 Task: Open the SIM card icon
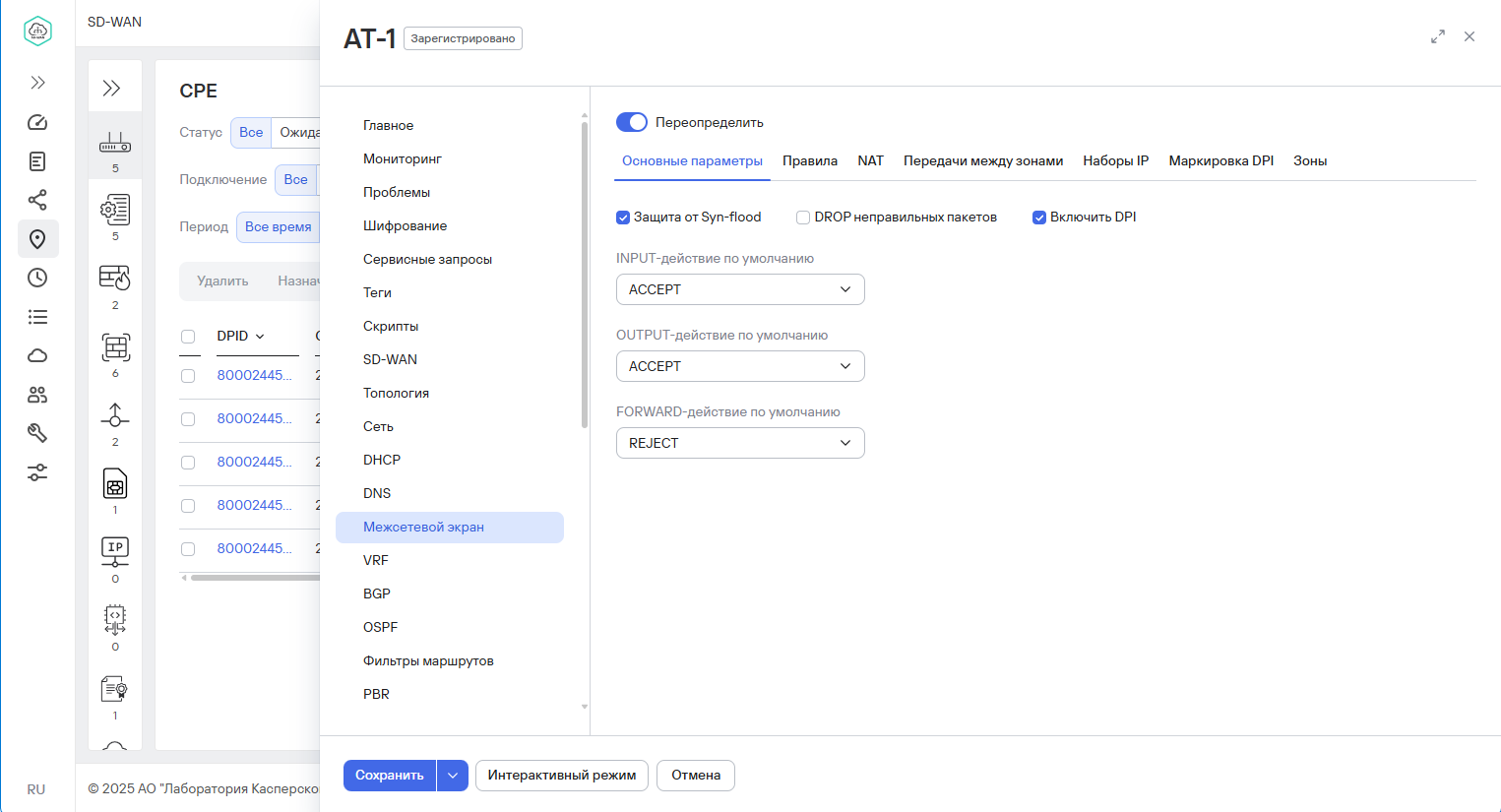pyautogui.click(x=115, y=484)
